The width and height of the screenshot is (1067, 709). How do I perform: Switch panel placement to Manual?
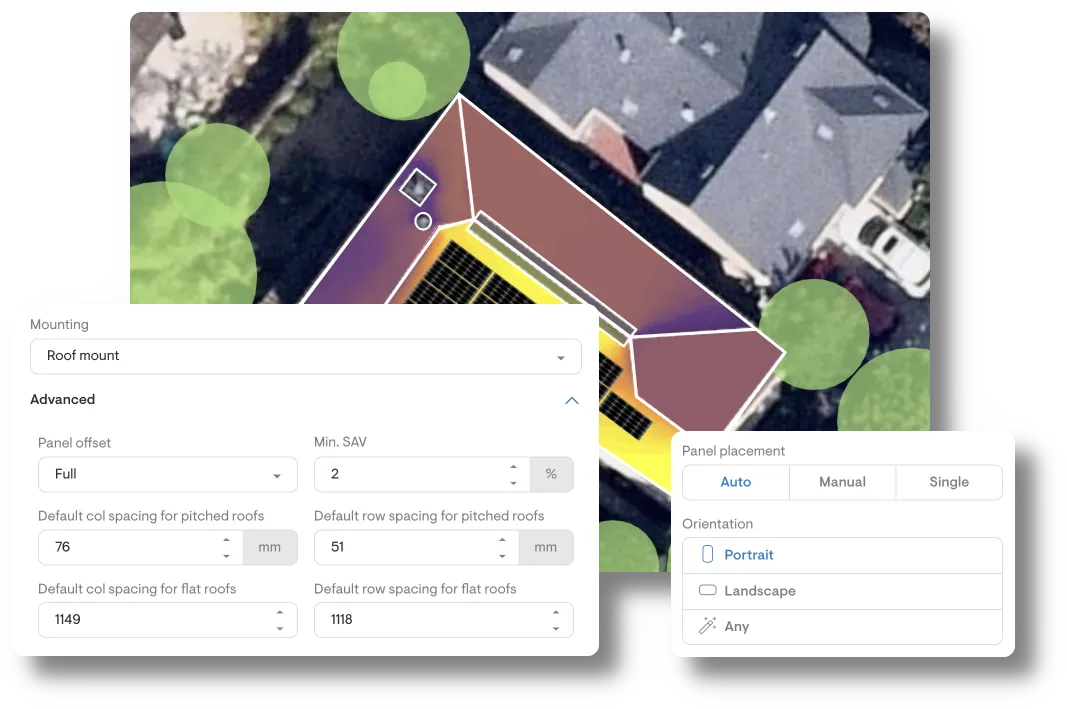pos(842,482)
